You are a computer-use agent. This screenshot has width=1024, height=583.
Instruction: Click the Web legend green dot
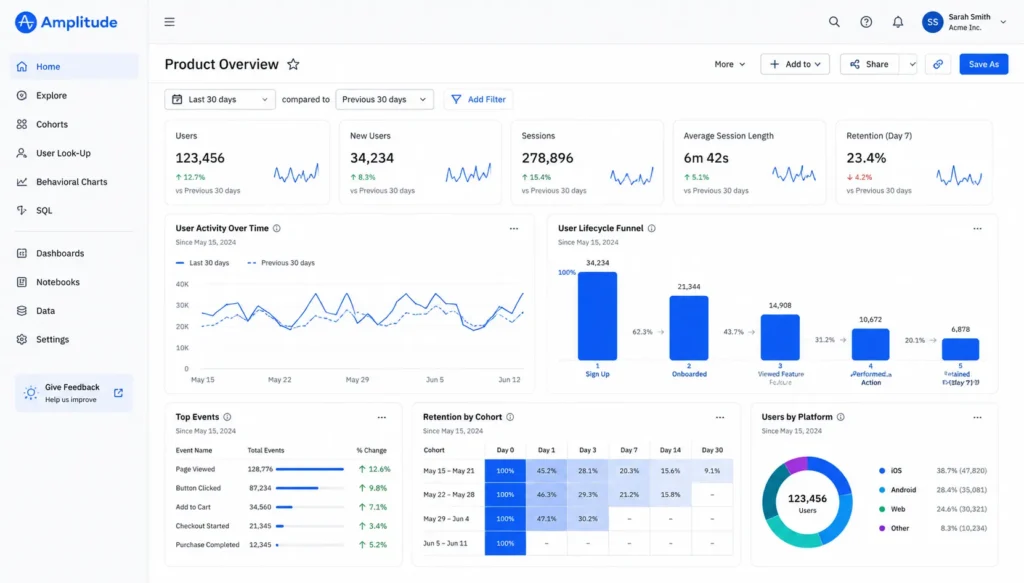[x=882, y=509]
